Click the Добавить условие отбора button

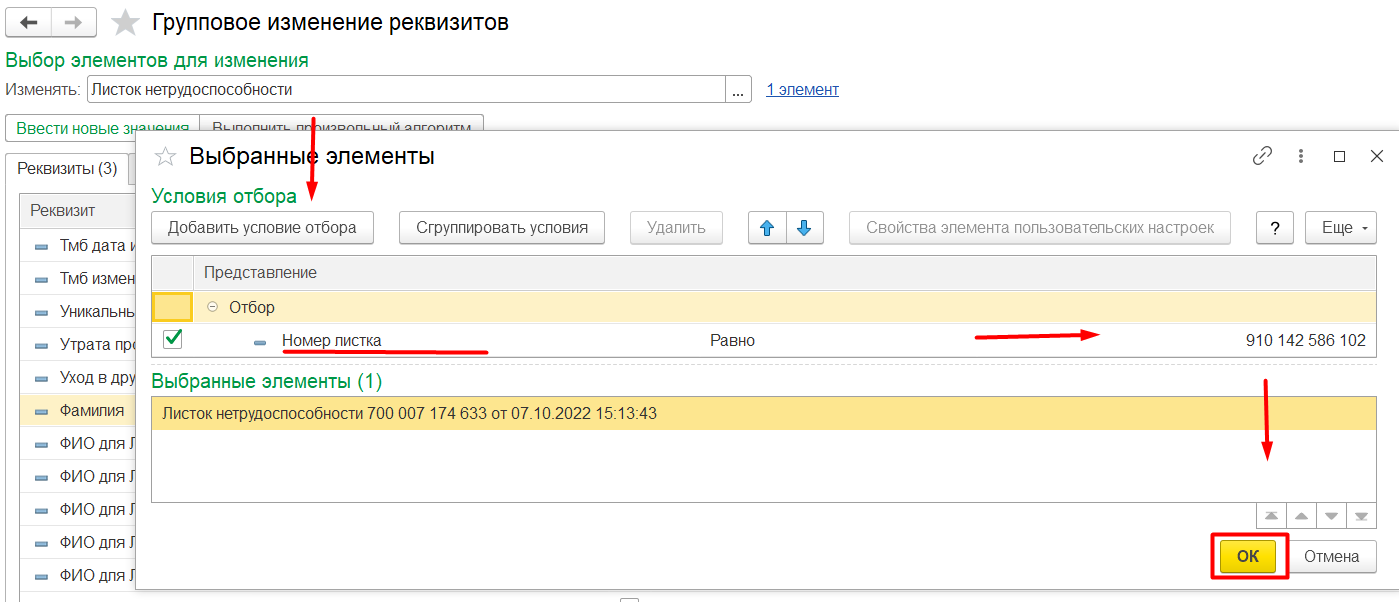[x=262, y=228]
